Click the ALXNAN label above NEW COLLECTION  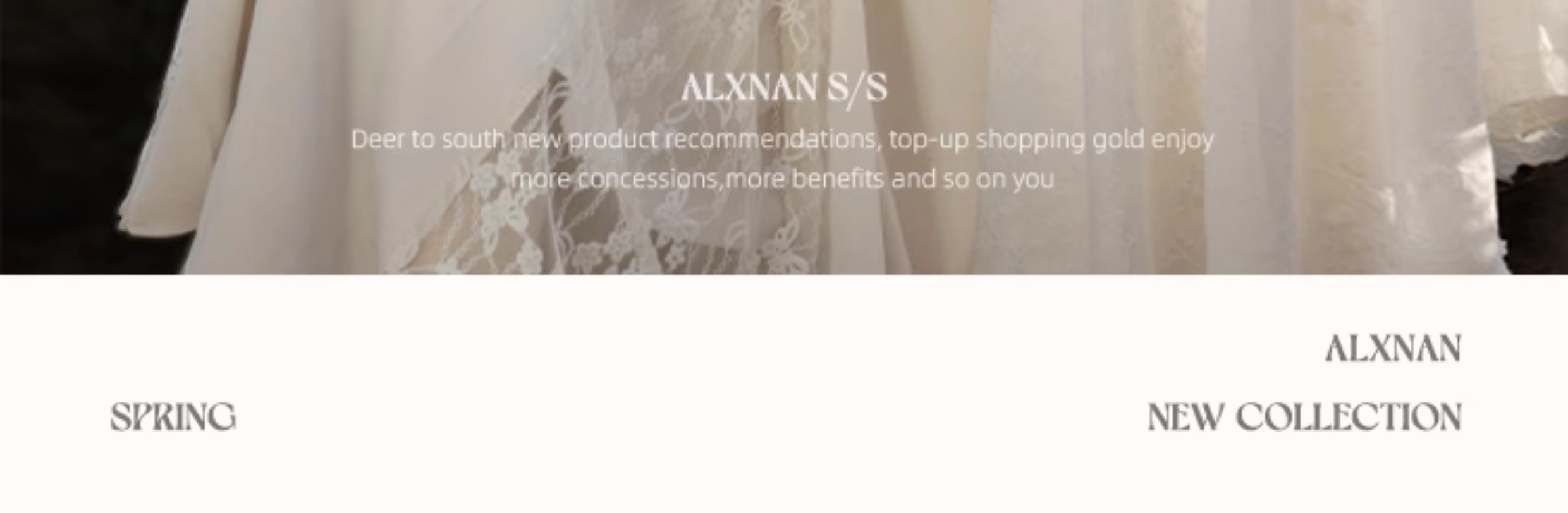click(x=1393, y=349)
